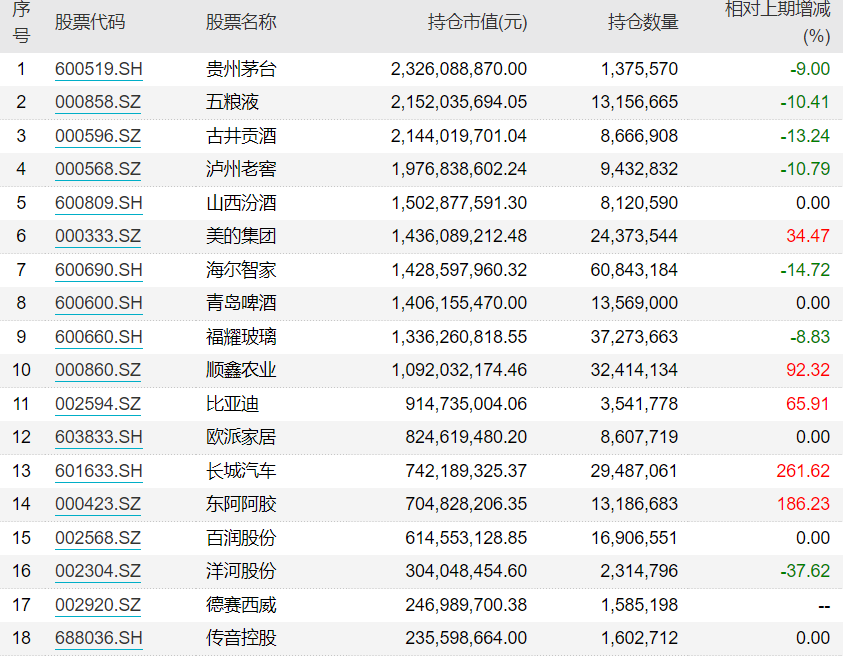Click market value 914,735,004.06
The image size is (843, 660).
point(466,404)
